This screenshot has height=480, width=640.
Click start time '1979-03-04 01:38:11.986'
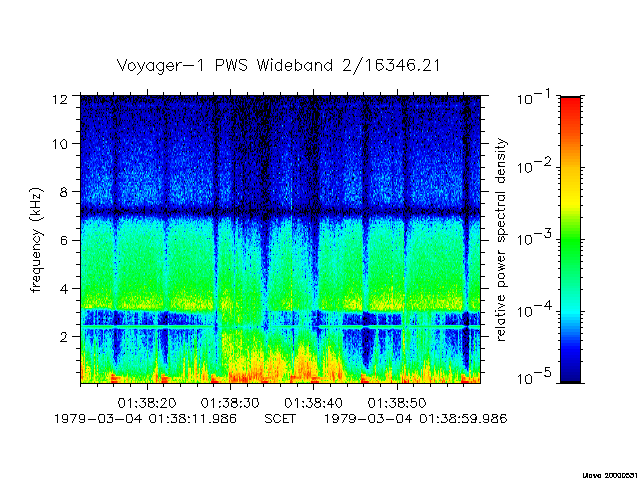click(145, 419)
